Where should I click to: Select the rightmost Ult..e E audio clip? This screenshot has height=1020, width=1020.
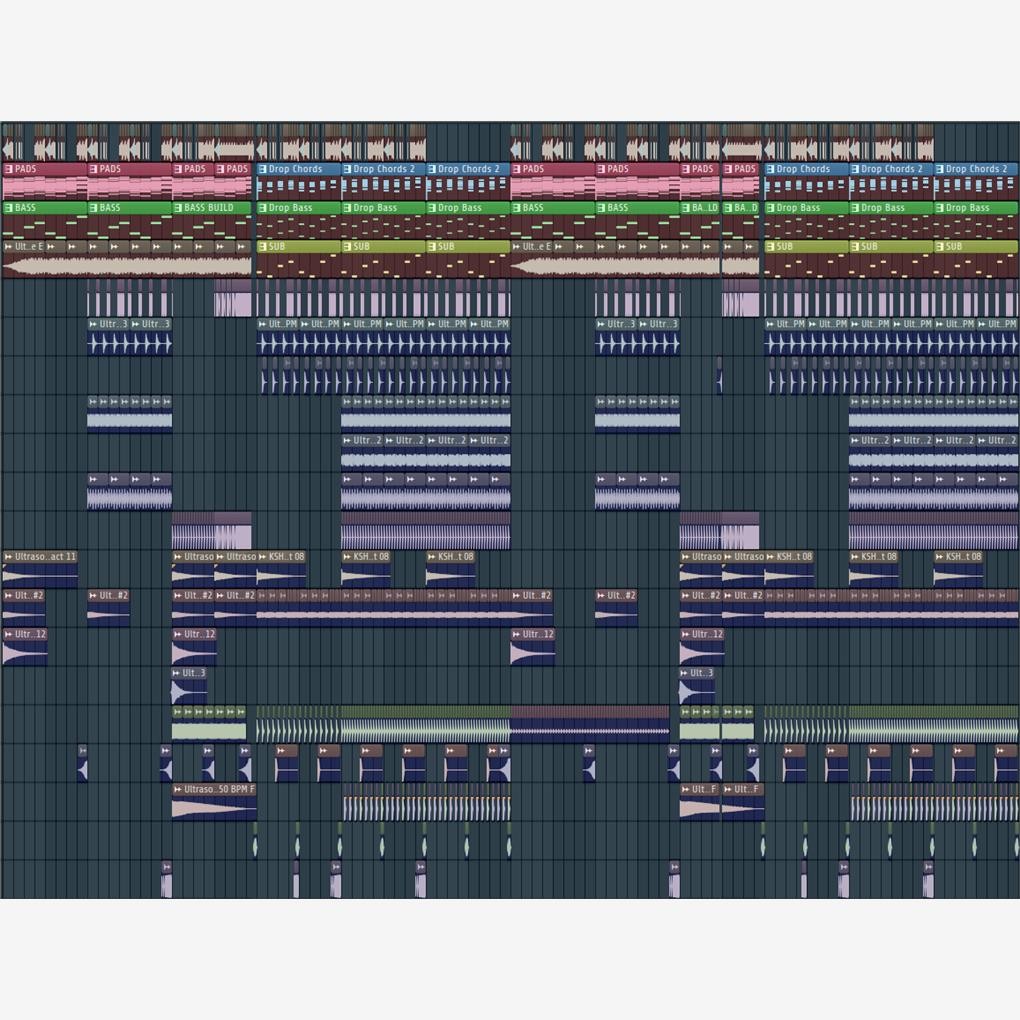[x=532, y=259]
